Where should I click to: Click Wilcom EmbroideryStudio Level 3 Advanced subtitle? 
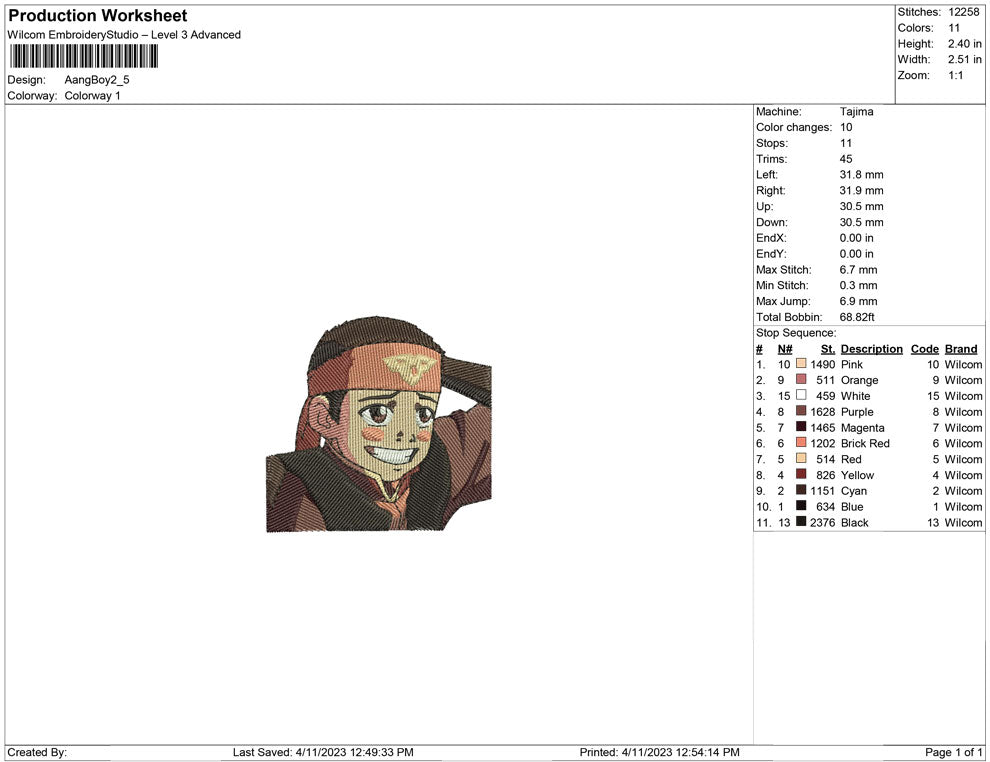[x=124, y=35]
